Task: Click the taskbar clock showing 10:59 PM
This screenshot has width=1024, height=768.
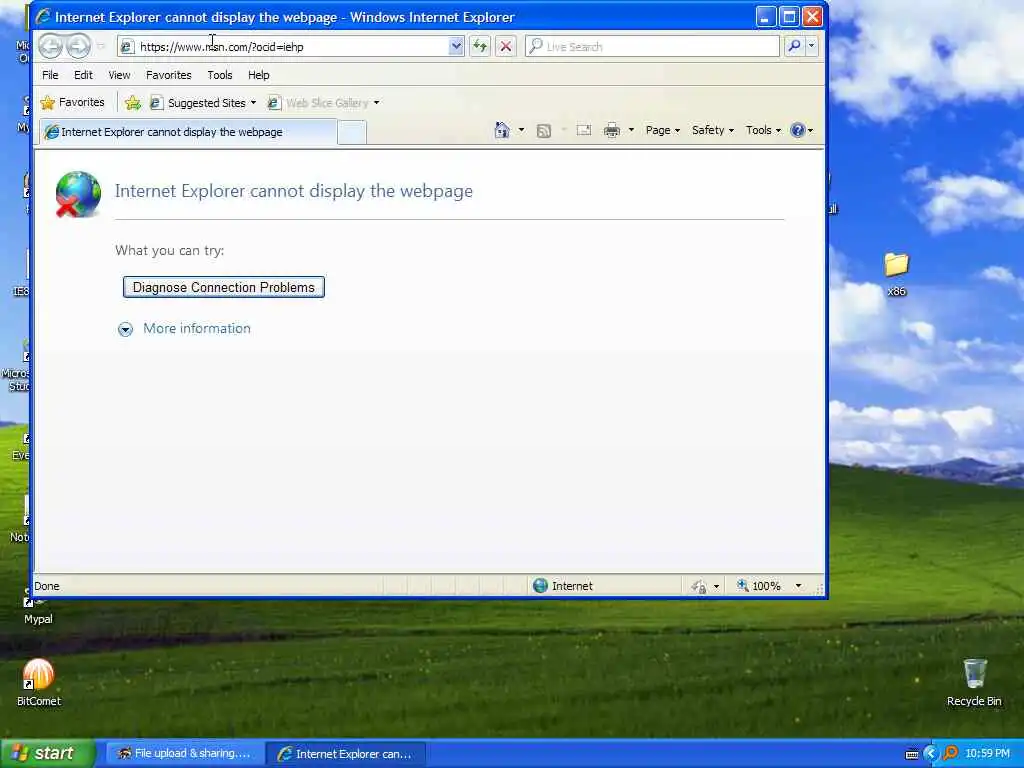Action: point(987,754)
